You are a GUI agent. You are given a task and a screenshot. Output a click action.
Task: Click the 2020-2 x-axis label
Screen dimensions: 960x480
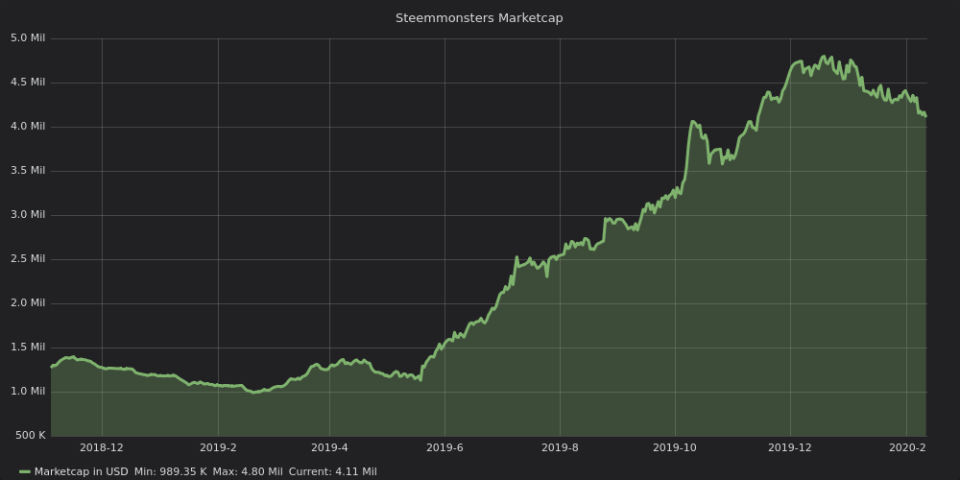pos(907,448)
